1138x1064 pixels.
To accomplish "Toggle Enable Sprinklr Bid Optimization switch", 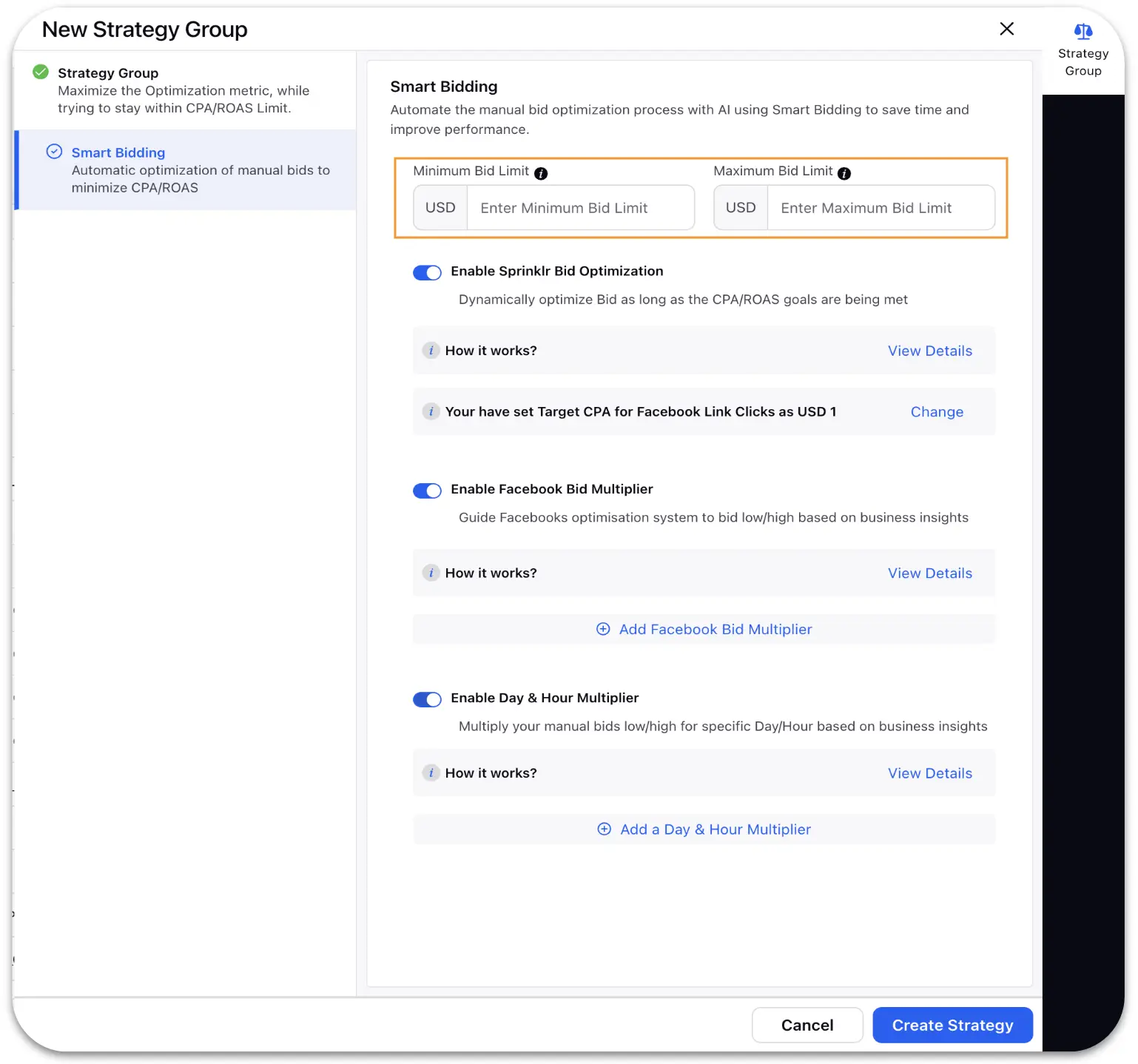I will click(427, 272).
